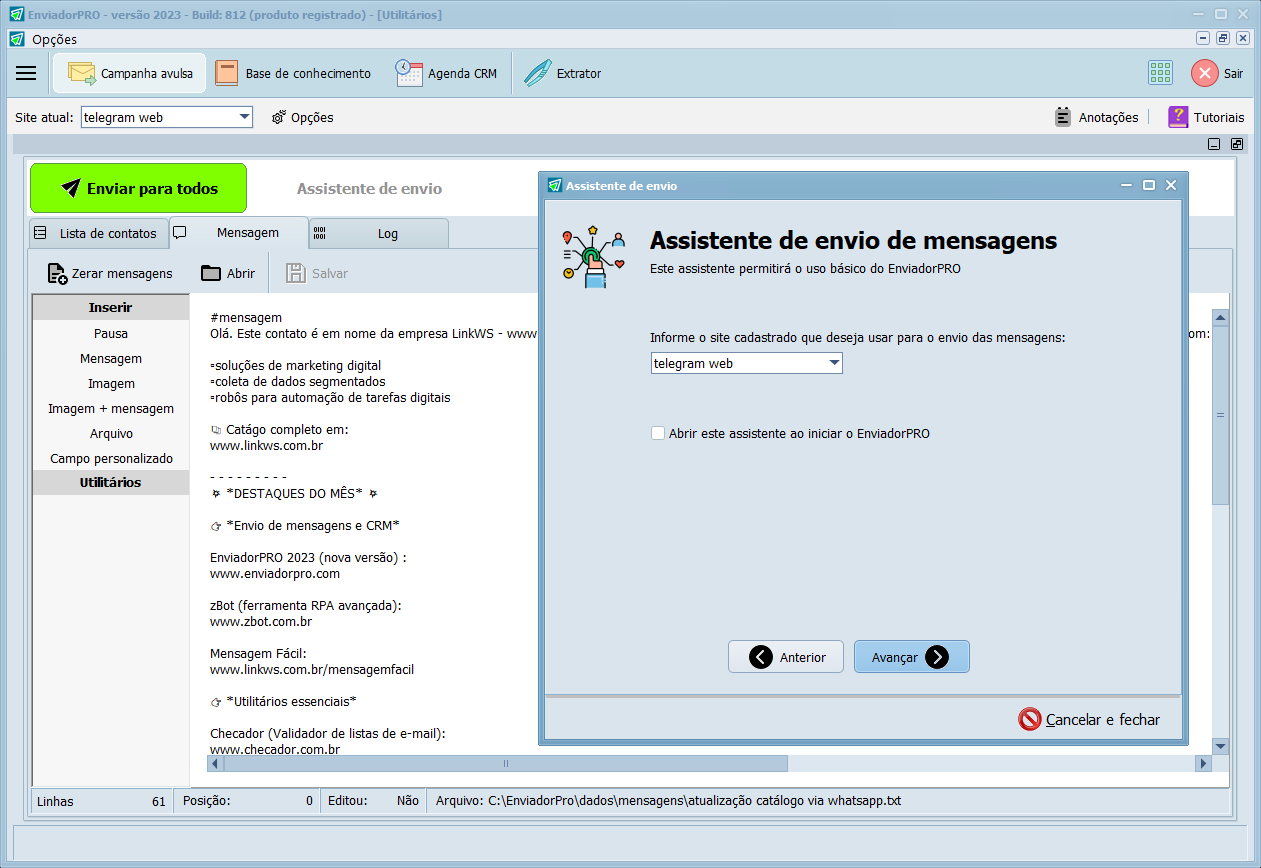
Task: Click the www.linkws.com.br/mensagemfacil line
Action: (x=312, y=670)
